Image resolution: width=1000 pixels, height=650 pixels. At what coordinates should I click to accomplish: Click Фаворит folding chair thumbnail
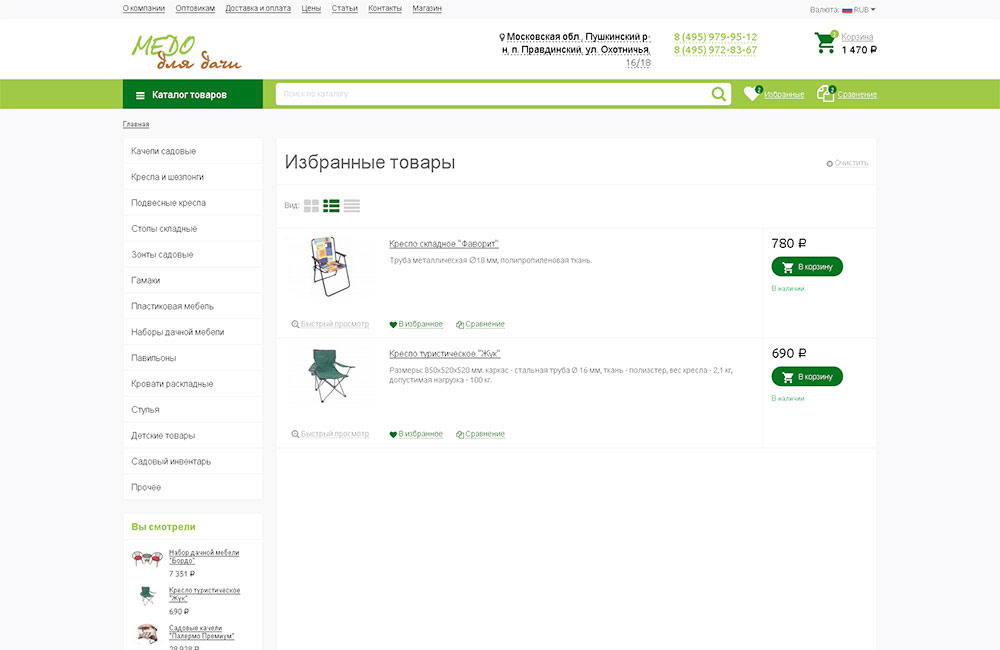point(330,266)
